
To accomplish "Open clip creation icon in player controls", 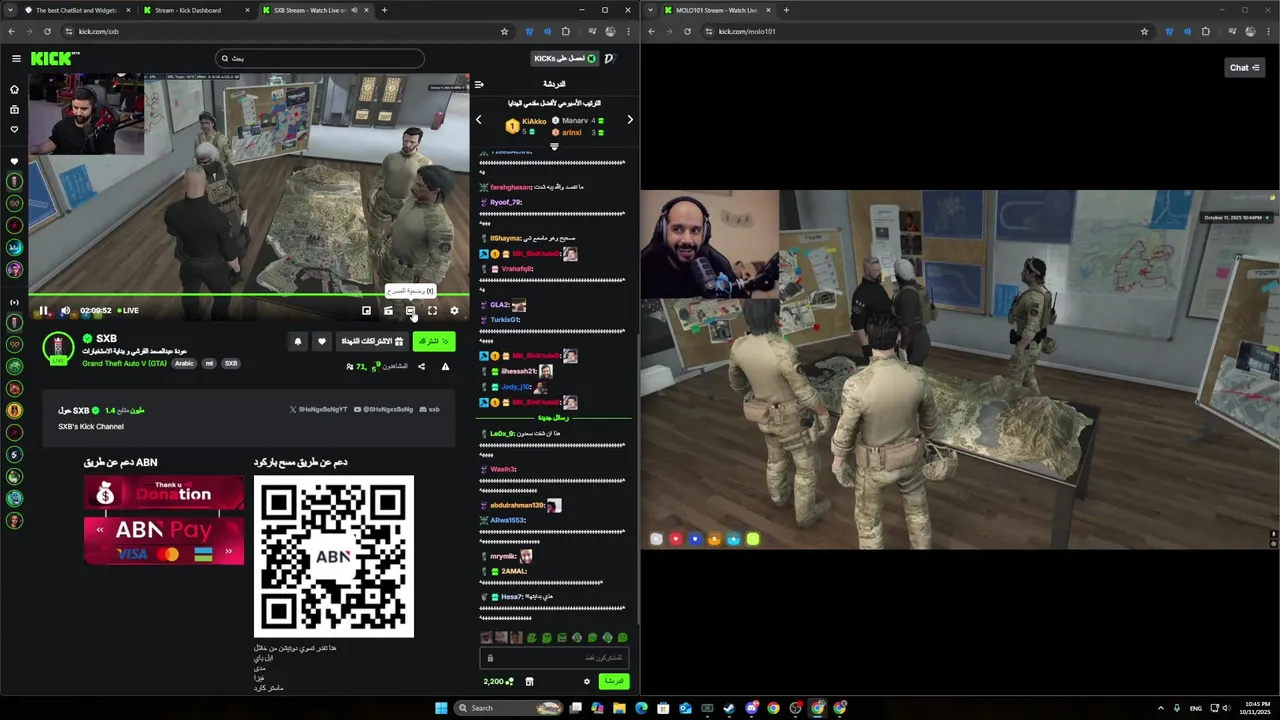I will 388,311.
